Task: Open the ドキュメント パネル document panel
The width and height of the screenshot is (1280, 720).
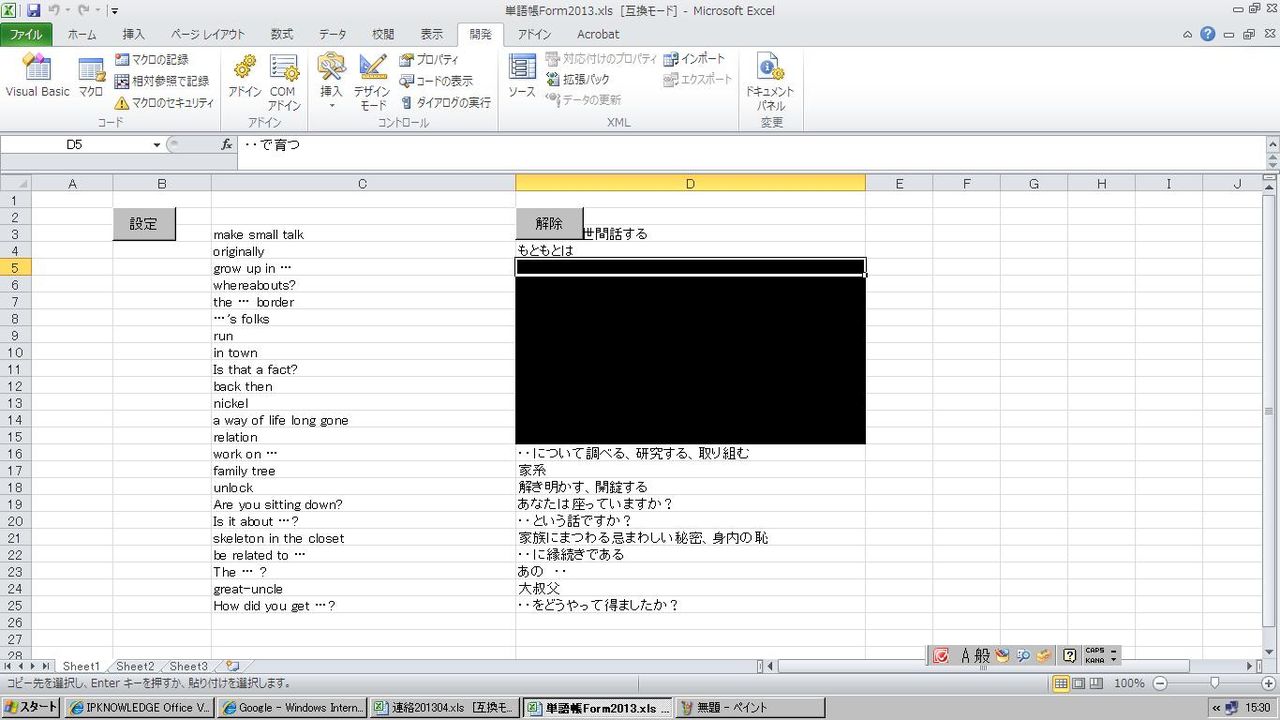Action: 770,80
